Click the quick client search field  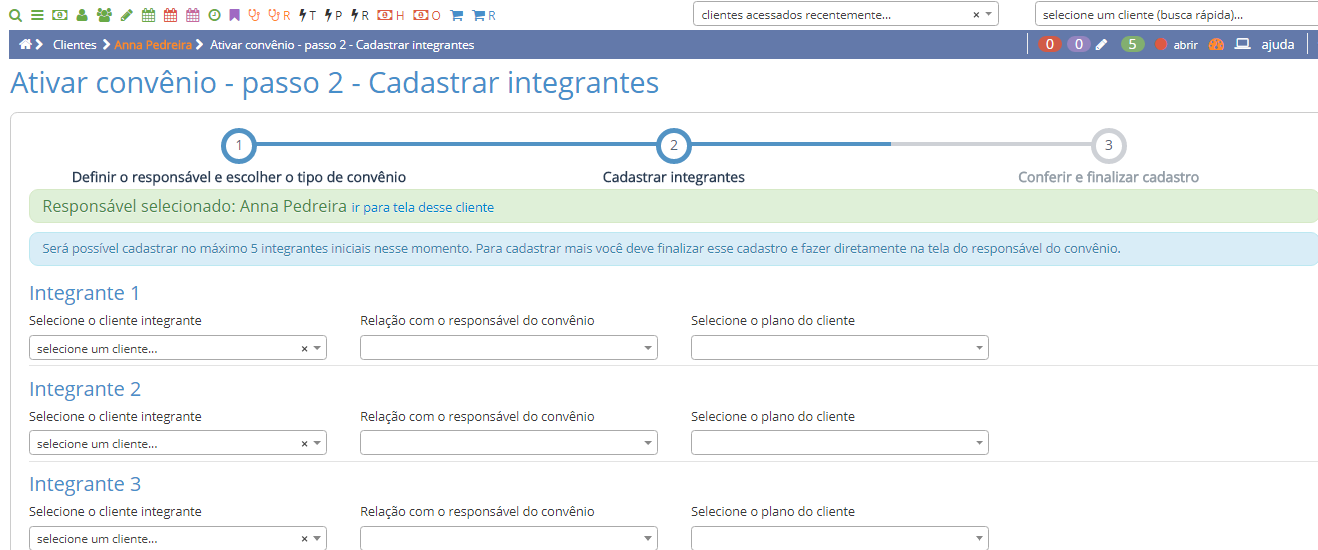tap(1176, 15)
